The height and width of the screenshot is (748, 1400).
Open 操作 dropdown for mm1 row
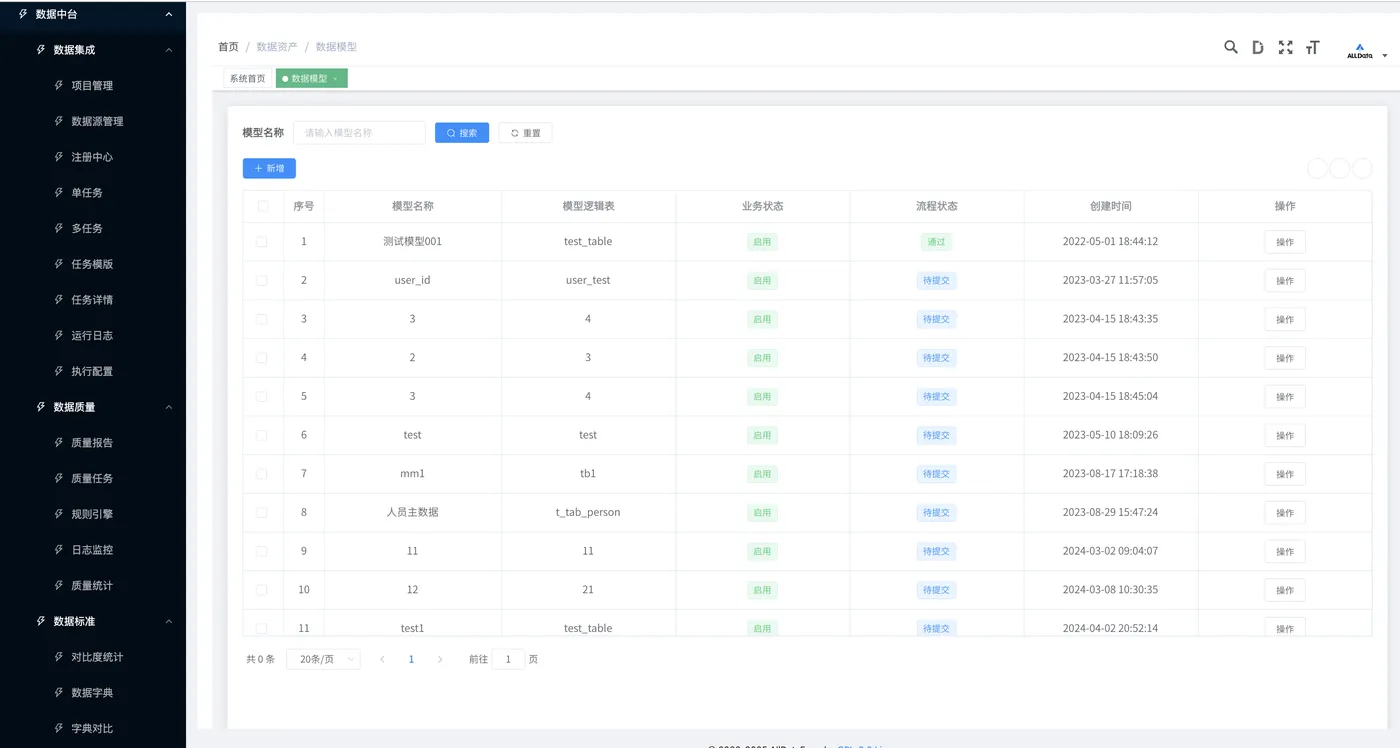click(x=1285, y=474)
